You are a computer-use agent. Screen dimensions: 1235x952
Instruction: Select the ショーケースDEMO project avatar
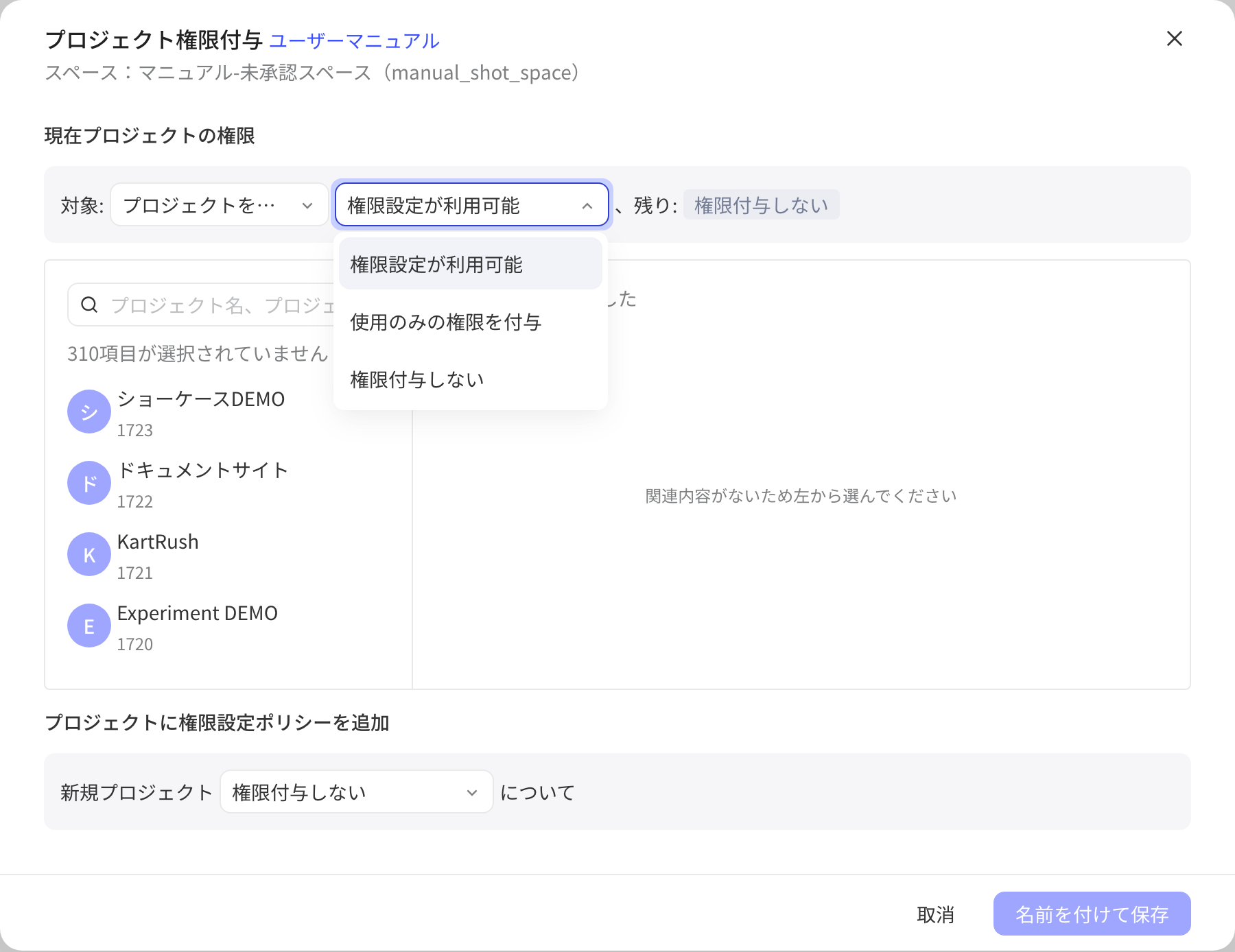89,412
